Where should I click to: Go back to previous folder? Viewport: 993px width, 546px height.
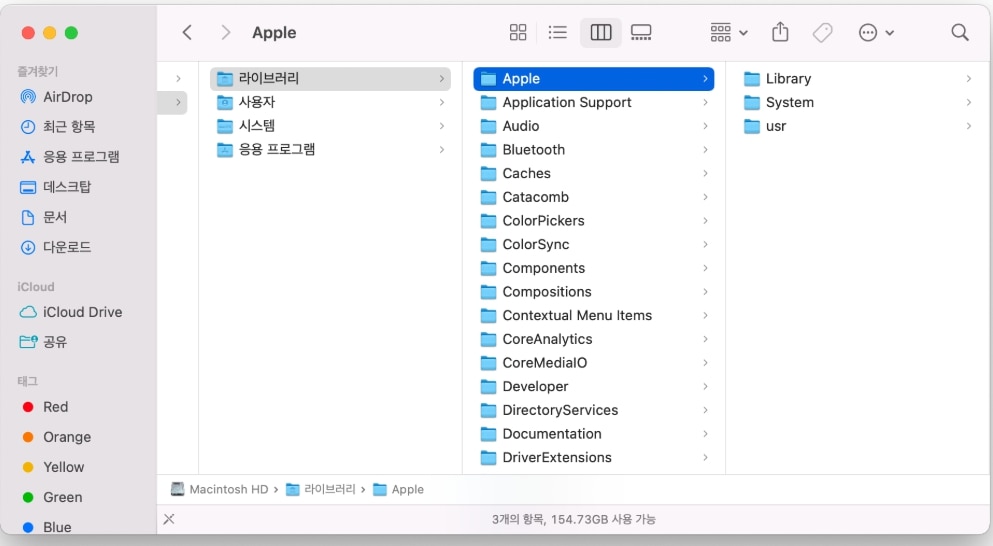[187, 32]
